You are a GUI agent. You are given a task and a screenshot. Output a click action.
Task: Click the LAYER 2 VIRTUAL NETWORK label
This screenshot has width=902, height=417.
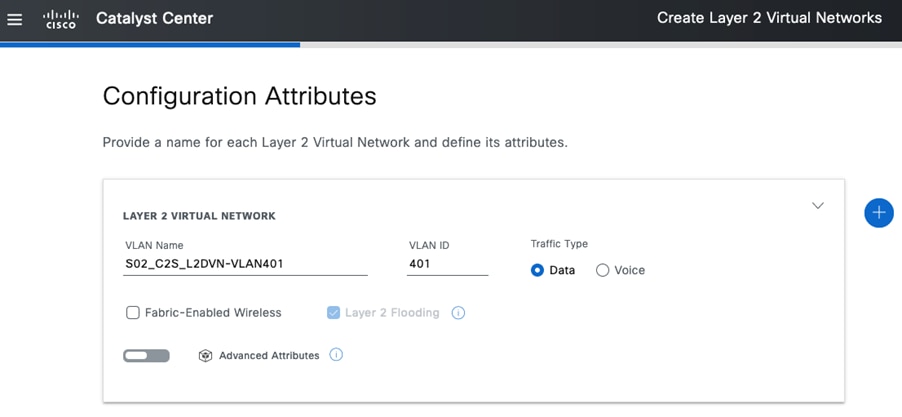199,216
